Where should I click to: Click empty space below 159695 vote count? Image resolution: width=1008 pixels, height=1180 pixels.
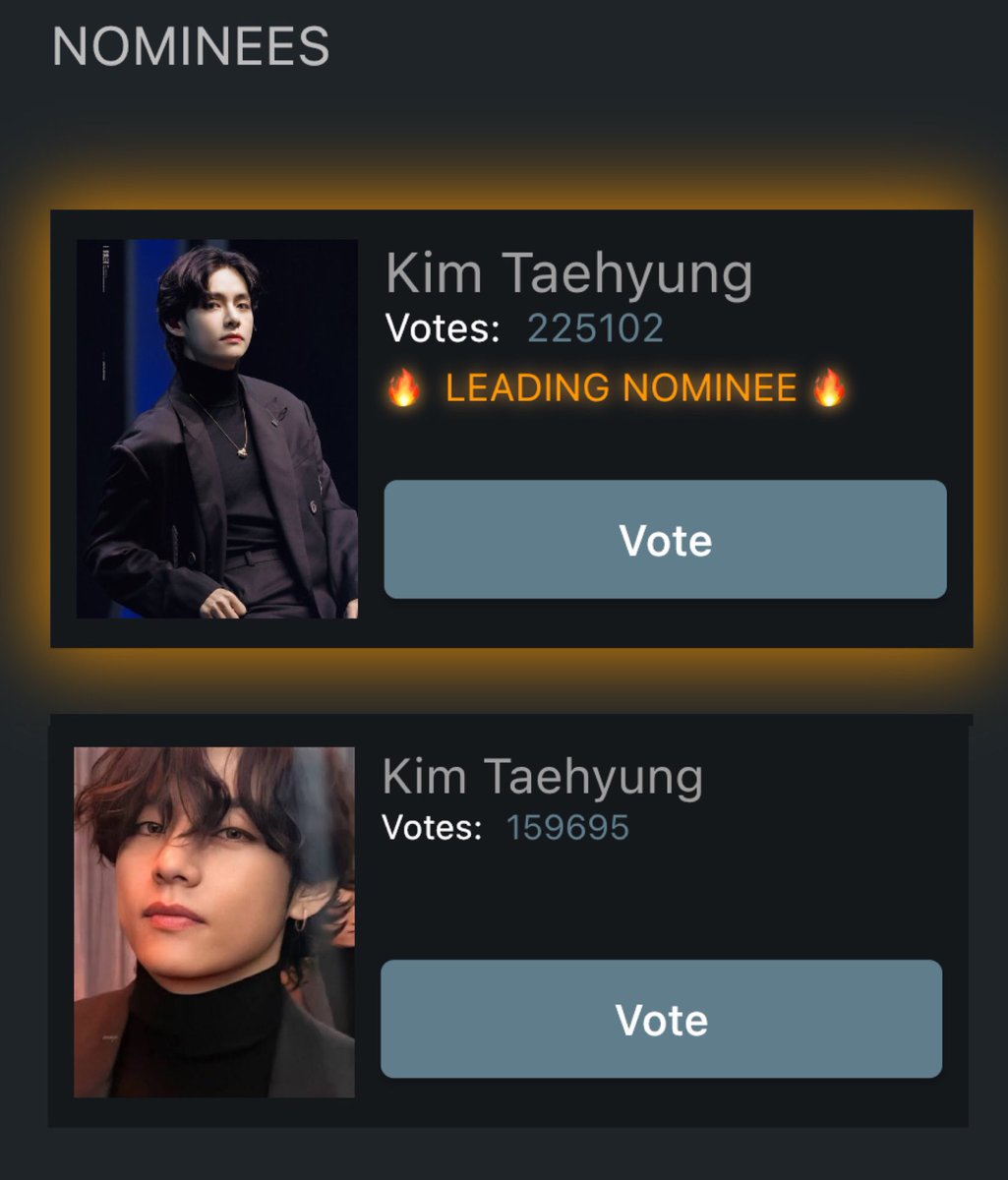pyautogui.click(x=661, y=900)
